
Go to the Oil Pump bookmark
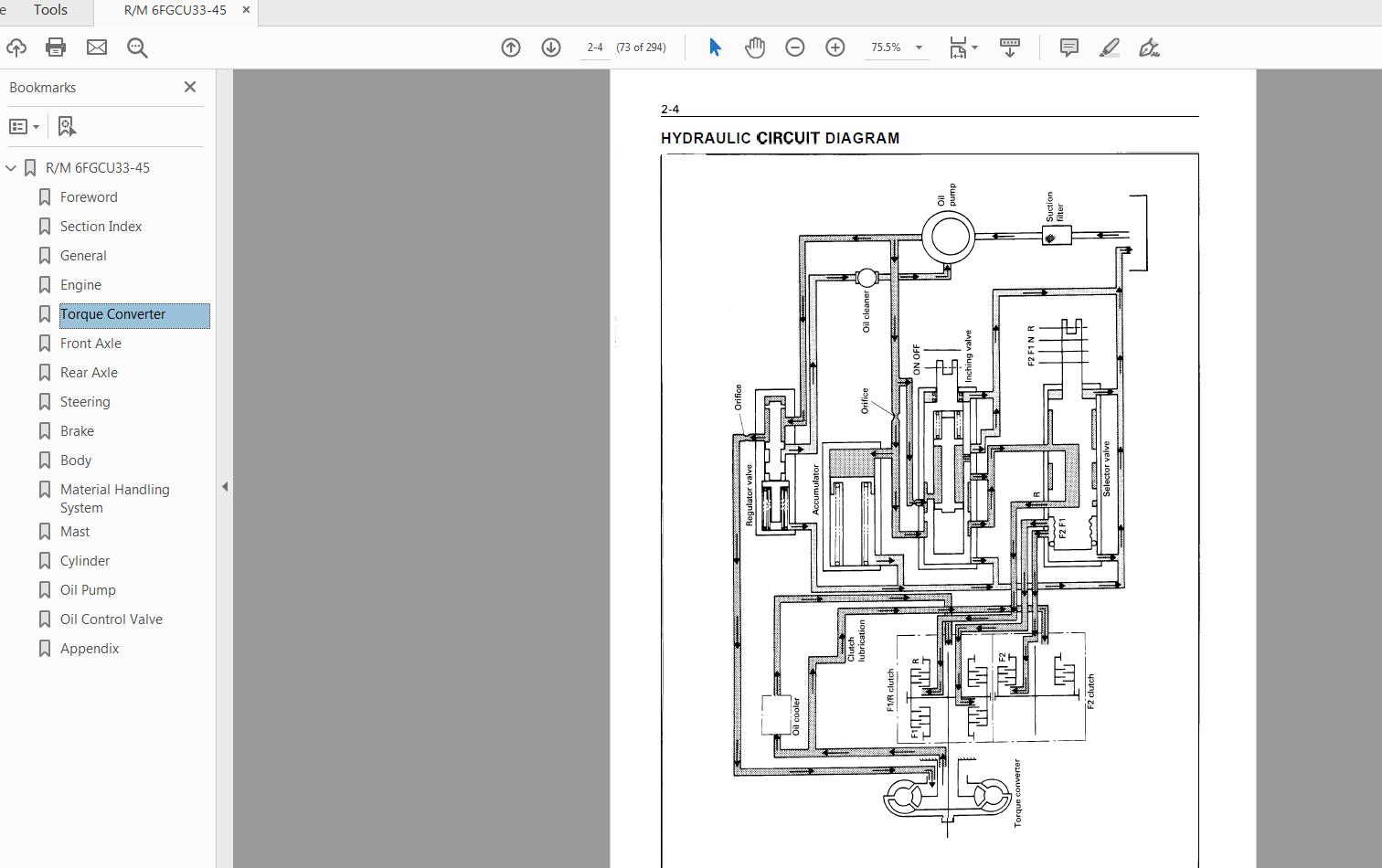88,589
